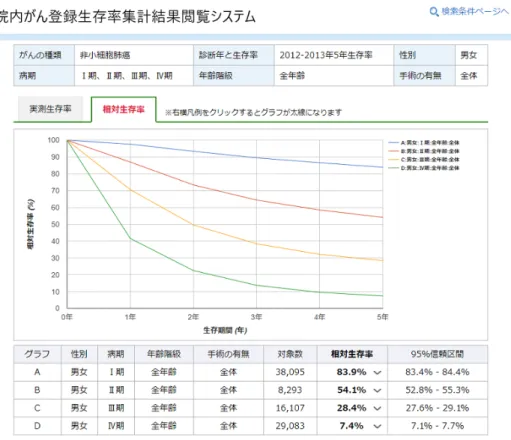Click the 年齢階級 column header in results table
511x440 pixels.
[164, 354]
